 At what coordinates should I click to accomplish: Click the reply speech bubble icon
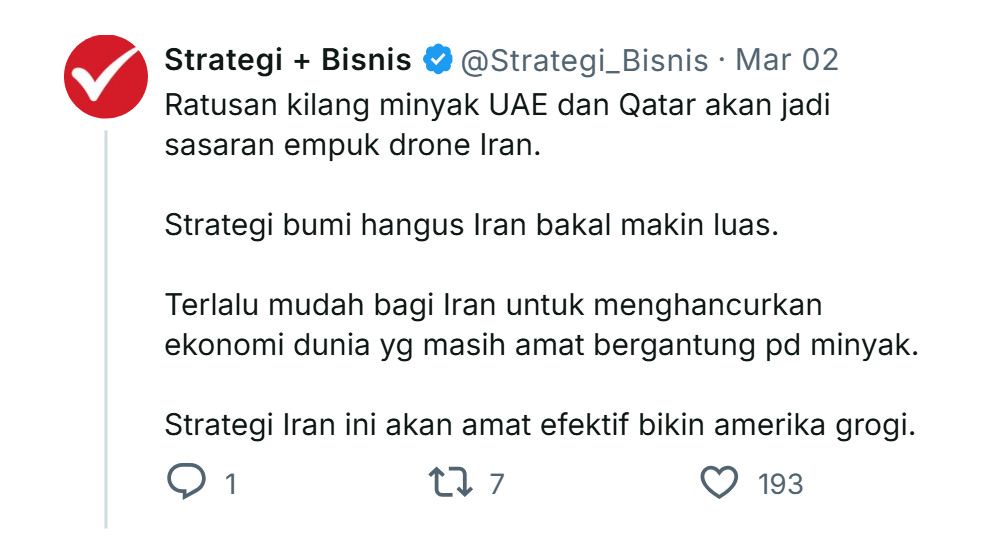[x=185, y=483]
